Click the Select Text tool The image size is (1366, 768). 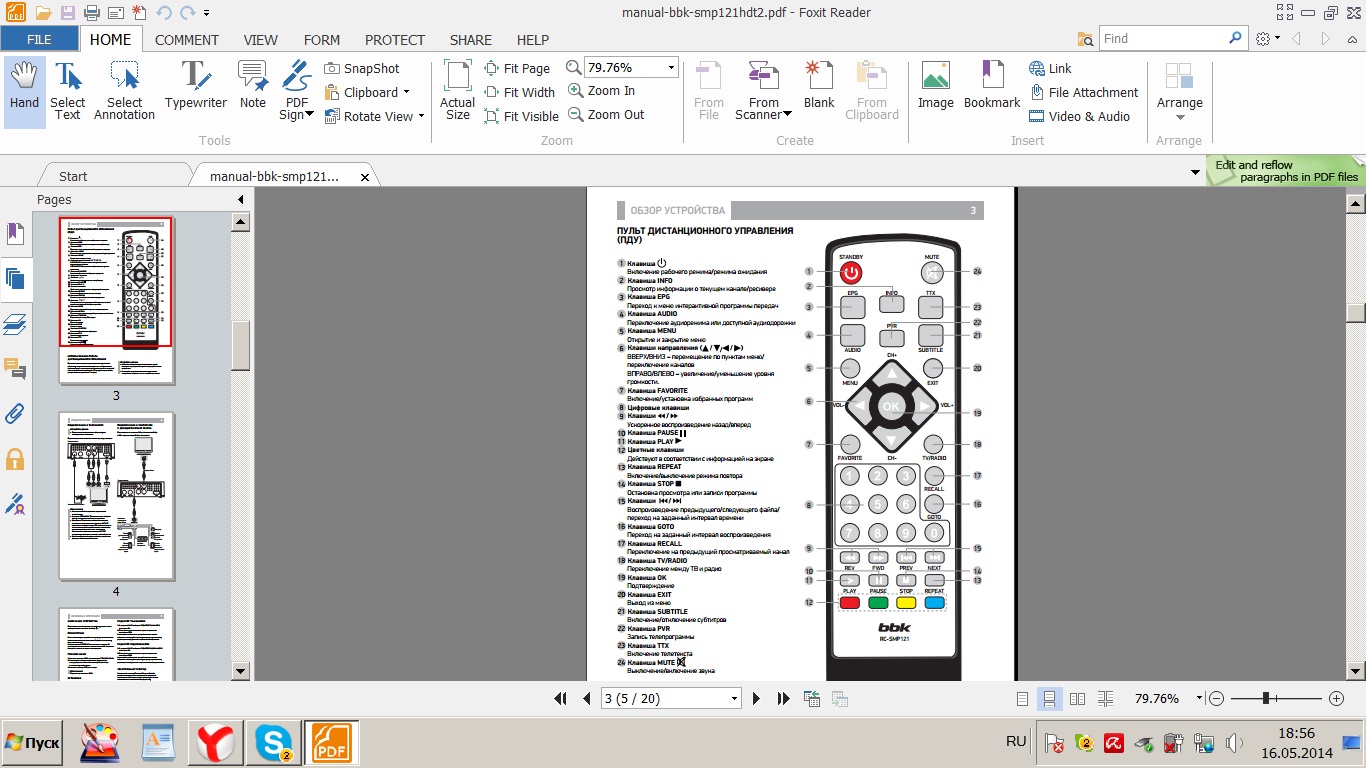tap(68, 88)
